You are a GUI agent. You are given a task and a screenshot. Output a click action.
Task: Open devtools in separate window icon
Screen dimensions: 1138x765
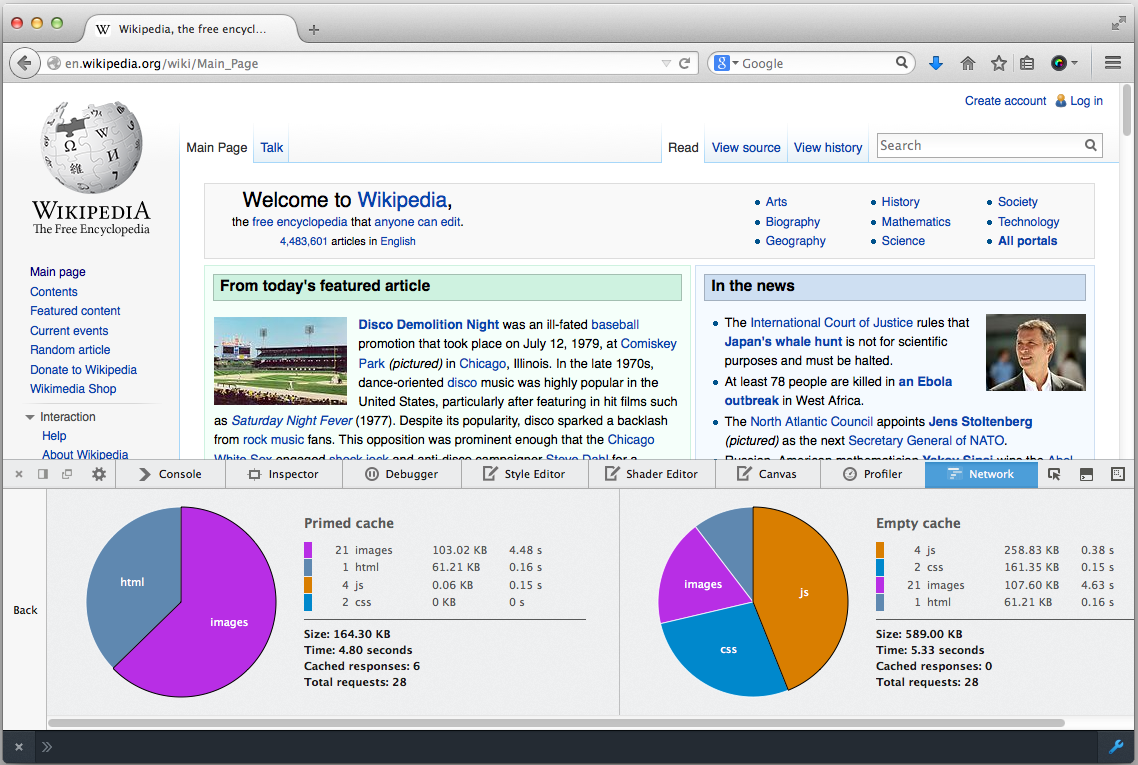(67, 474)
